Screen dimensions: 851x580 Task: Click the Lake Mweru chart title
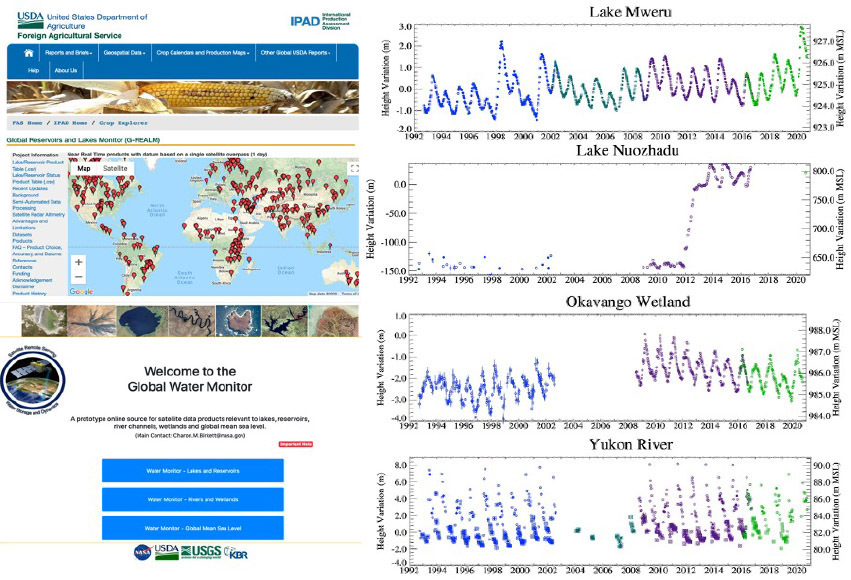[630, 11]
